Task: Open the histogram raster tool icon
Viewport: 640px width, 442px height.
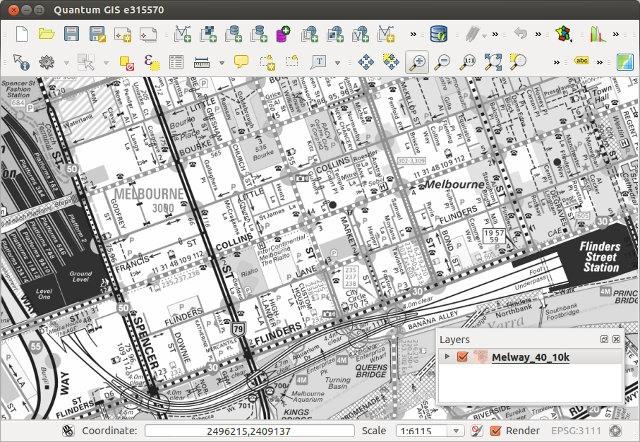Action: pyautogui.click(x=598, y=34)
